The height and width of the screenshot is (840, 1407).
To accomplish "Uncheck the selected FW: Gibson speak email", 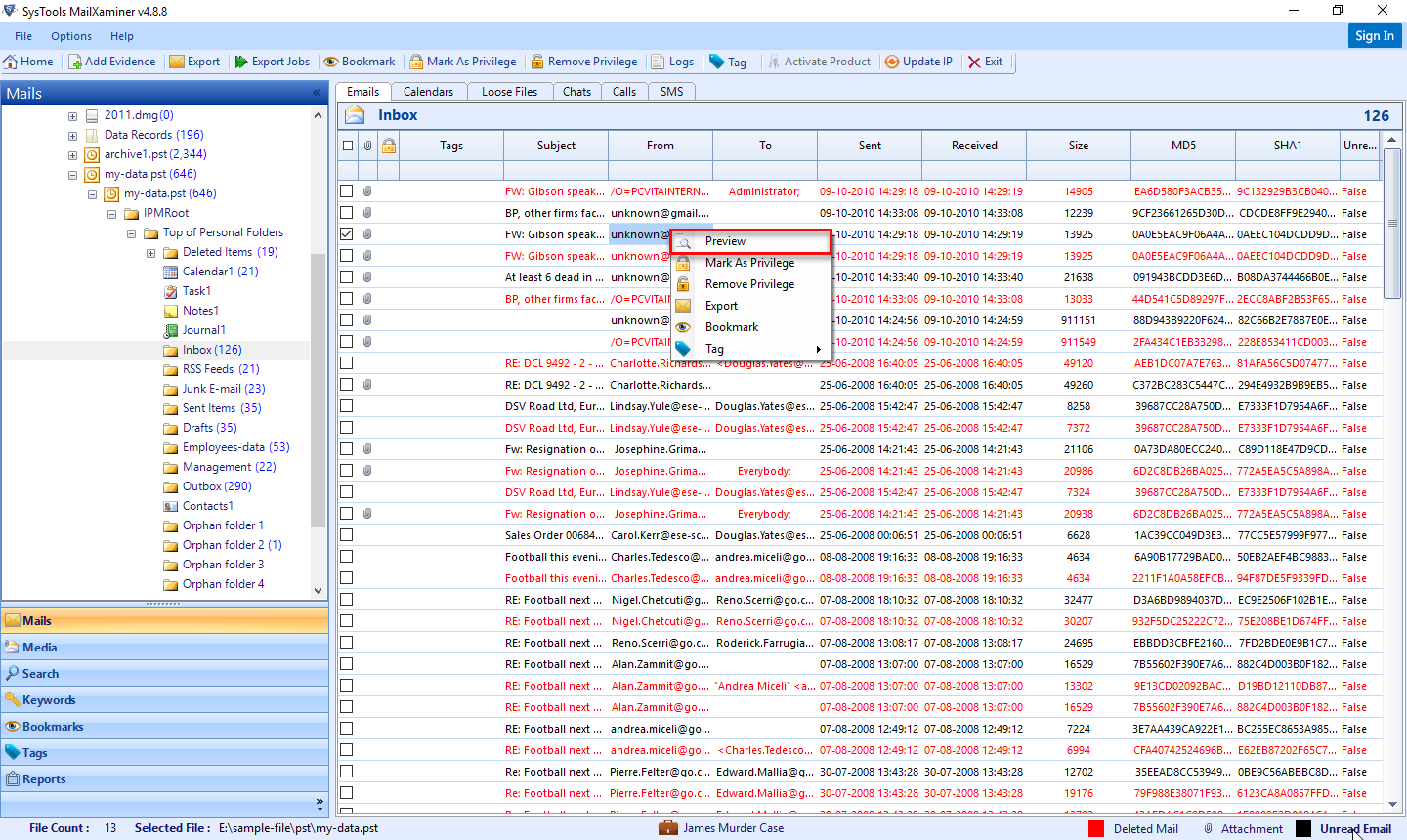I will coord(347,233).
